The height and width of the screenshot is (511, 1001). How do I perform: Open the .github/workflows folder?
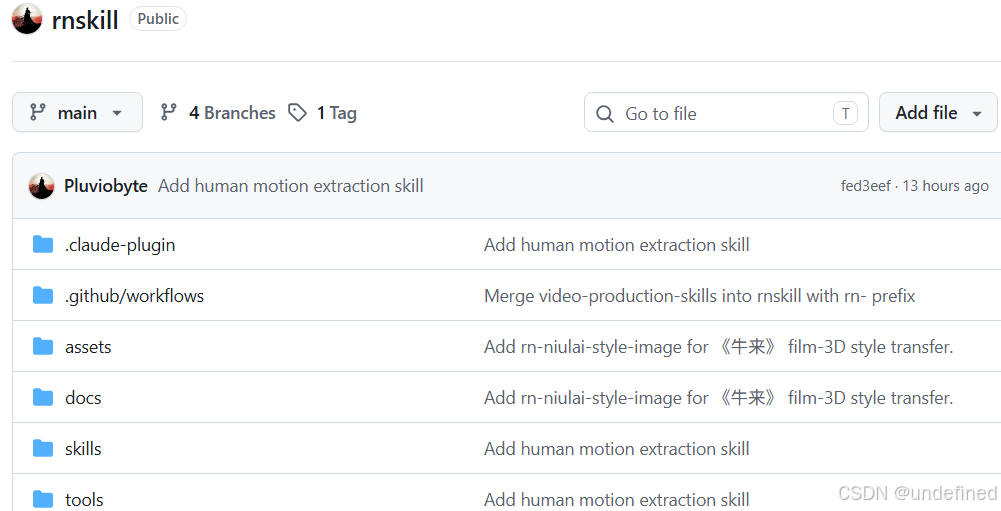click(134, 296)
